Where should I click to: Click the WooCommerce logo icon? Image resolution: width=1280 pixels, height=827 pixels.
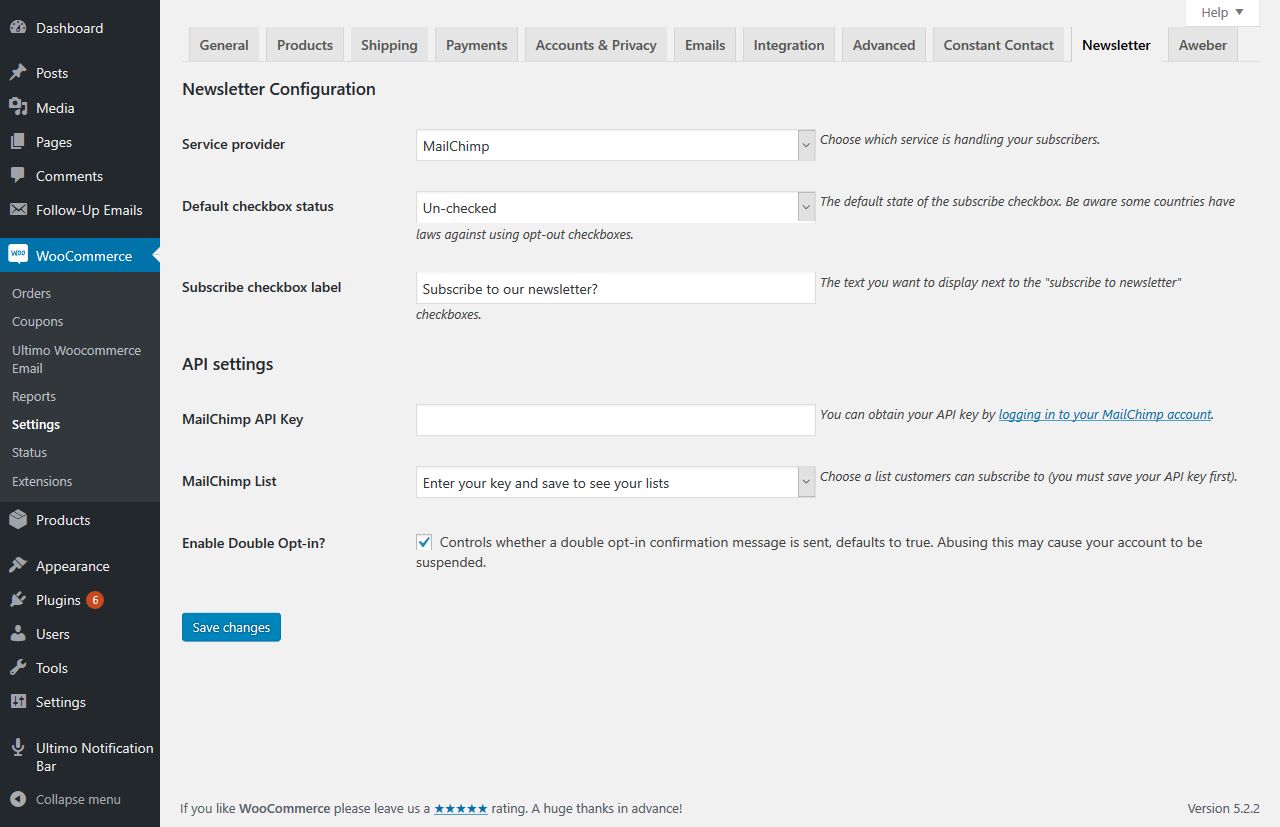click(x=18, y=255)
